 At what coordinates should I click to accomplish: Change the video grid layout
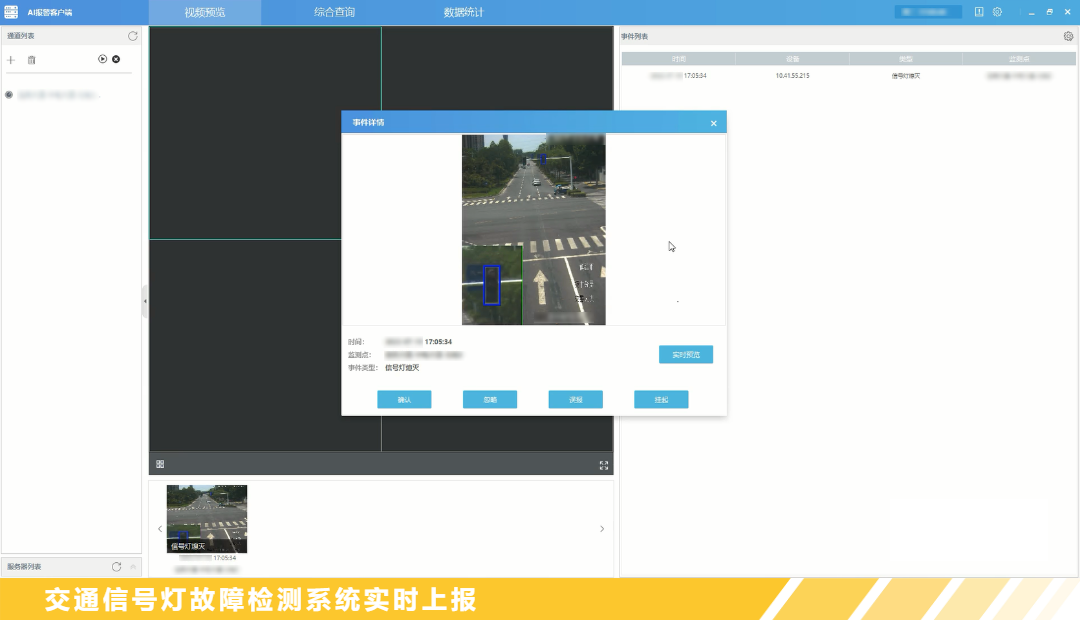[x=160, y=464]
